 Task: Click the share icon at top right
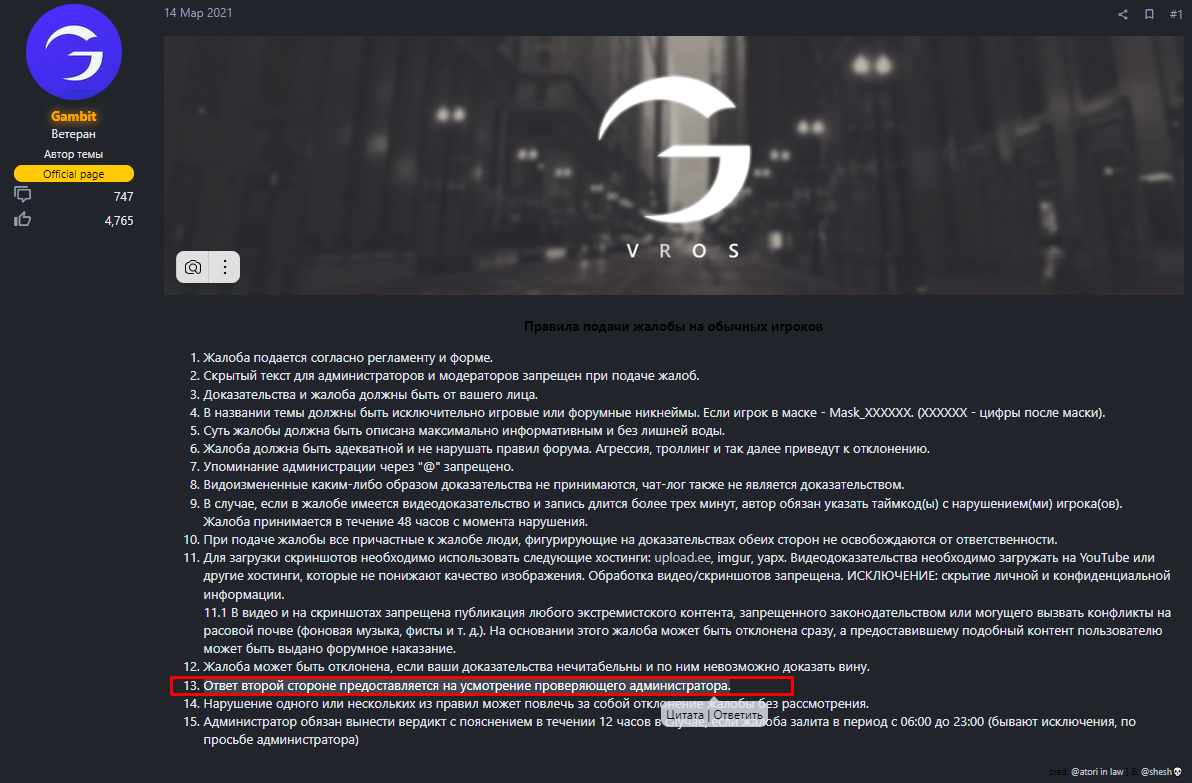1123,14
